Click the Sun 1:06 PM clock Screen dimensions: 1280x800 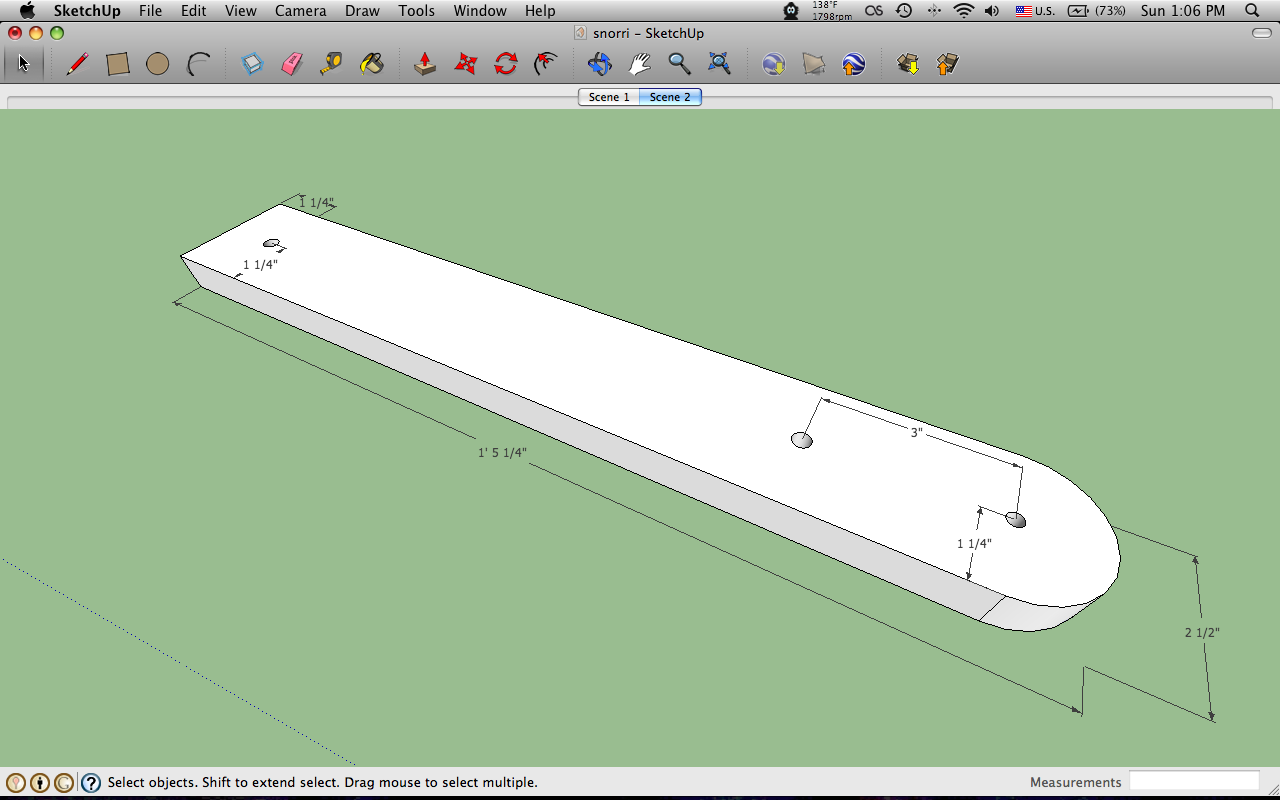pos(1183,11)
